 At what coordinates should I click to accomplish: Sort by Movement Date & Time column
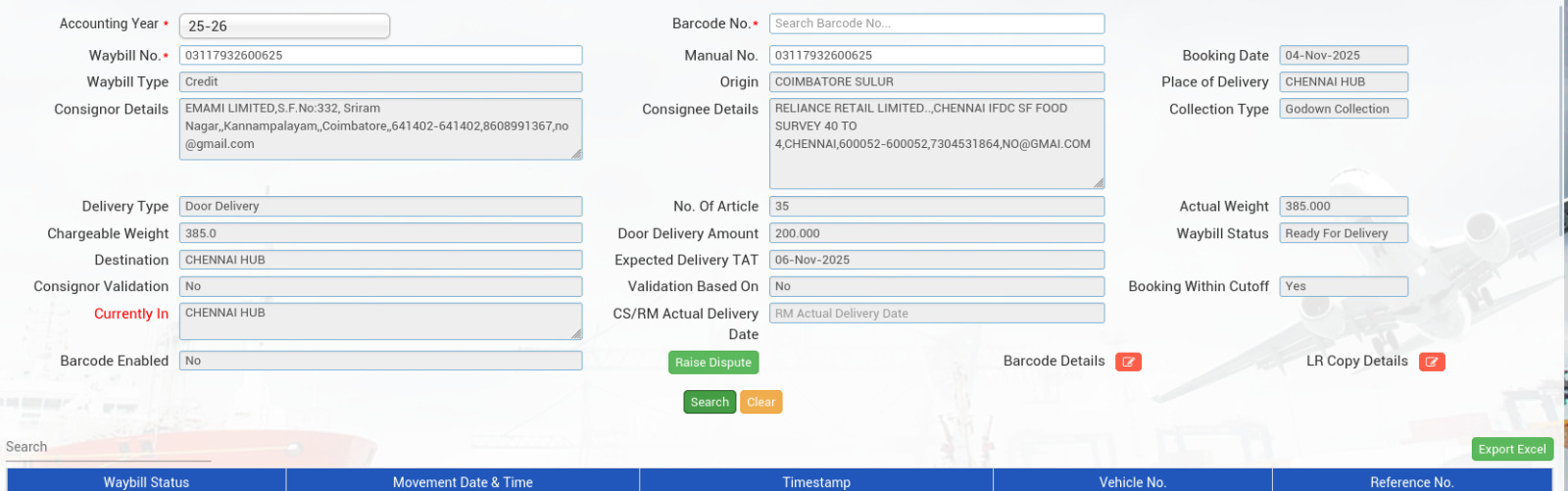point(463,481)
